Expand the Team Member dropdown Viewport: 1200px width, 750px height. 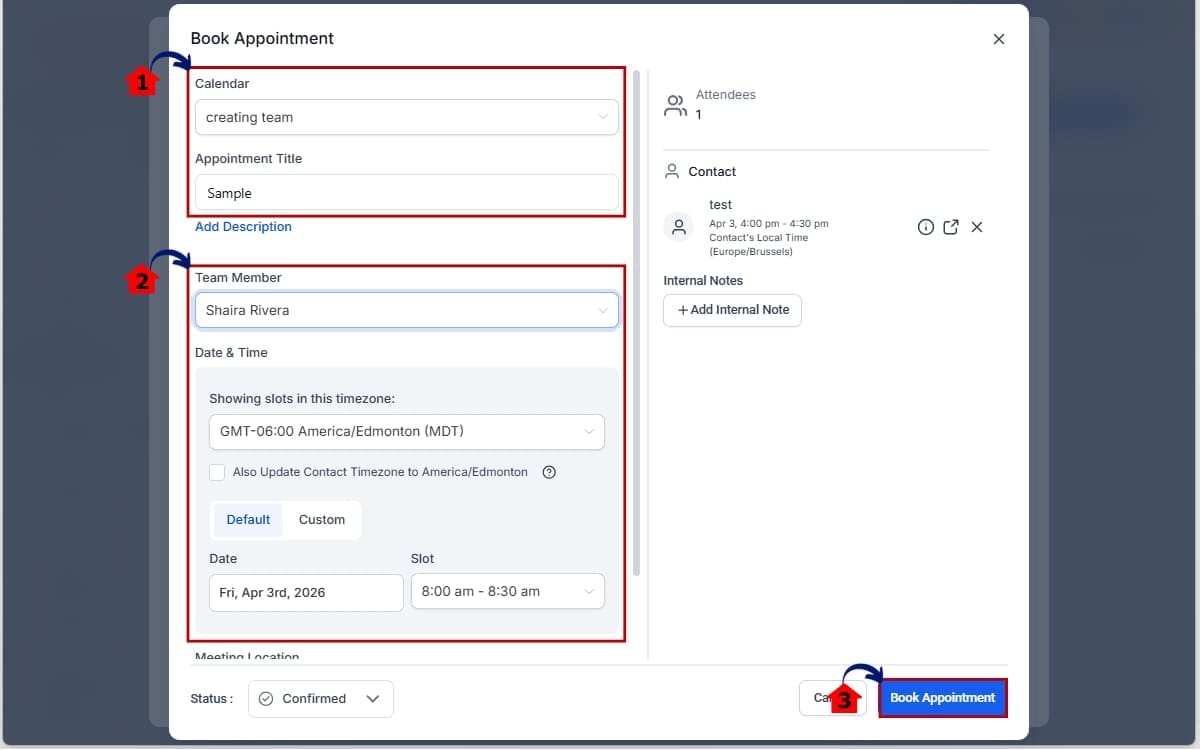click(406, 310)
